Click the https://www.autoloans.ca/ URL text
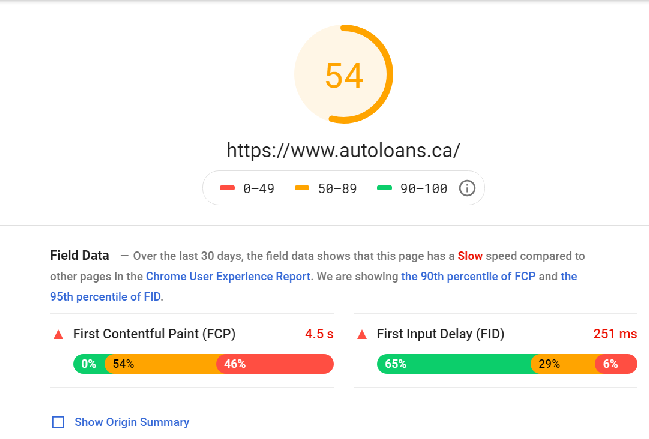Screen dimensions: 649x439 tap(343, 150)
